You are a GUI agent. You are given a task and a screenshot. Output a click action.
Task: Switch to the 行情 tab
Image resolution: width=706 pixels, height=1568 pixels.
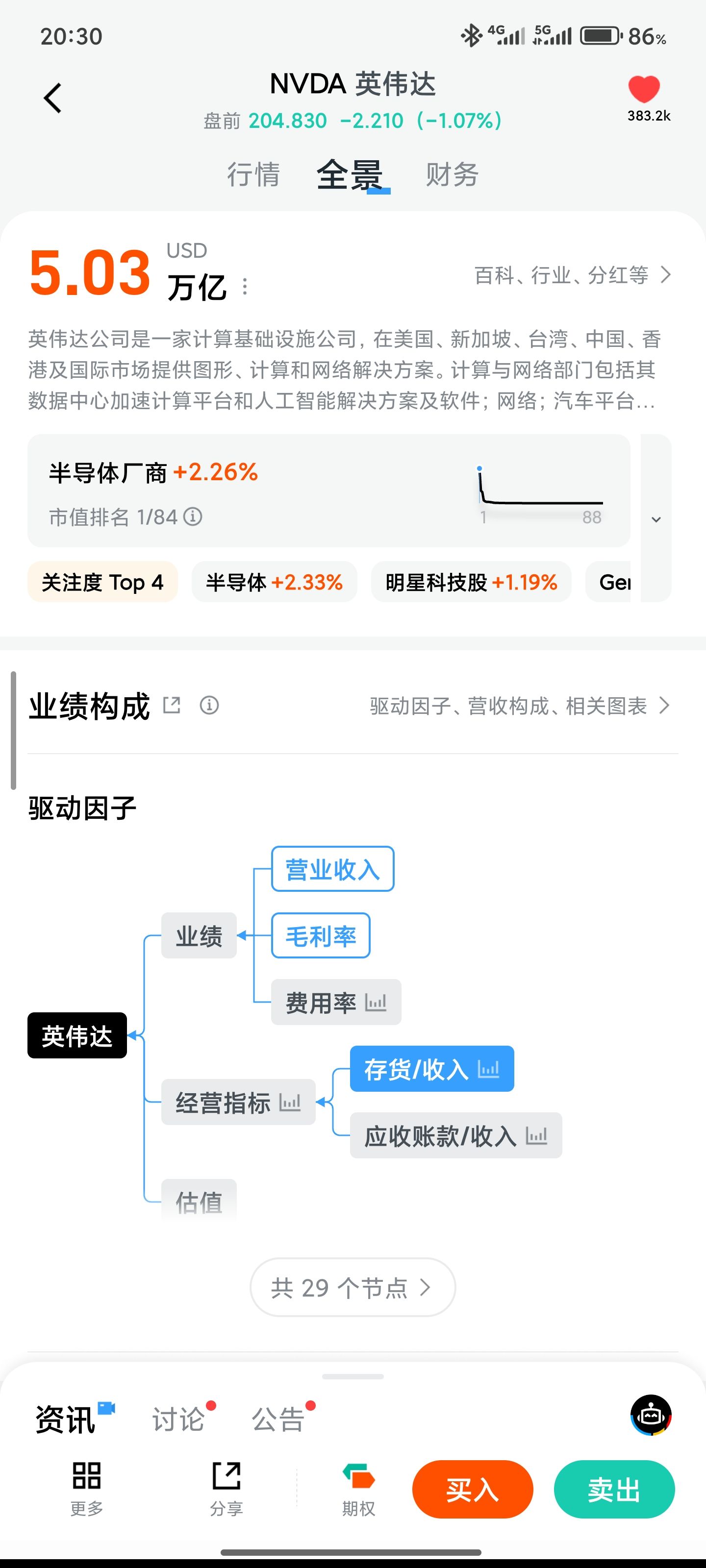253,175
